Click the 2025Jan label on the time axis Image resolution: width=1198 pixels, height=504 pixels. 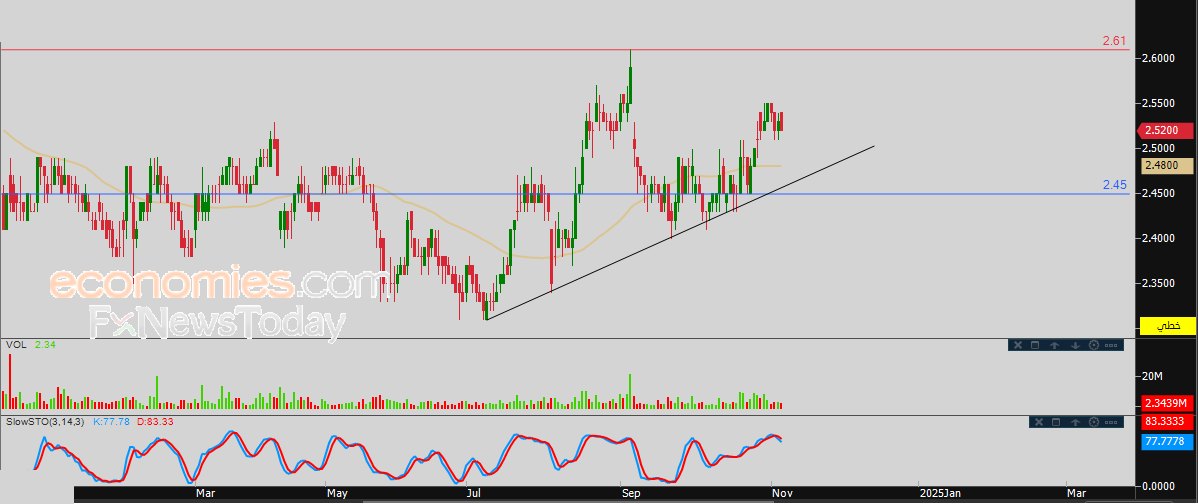(942, 494)
